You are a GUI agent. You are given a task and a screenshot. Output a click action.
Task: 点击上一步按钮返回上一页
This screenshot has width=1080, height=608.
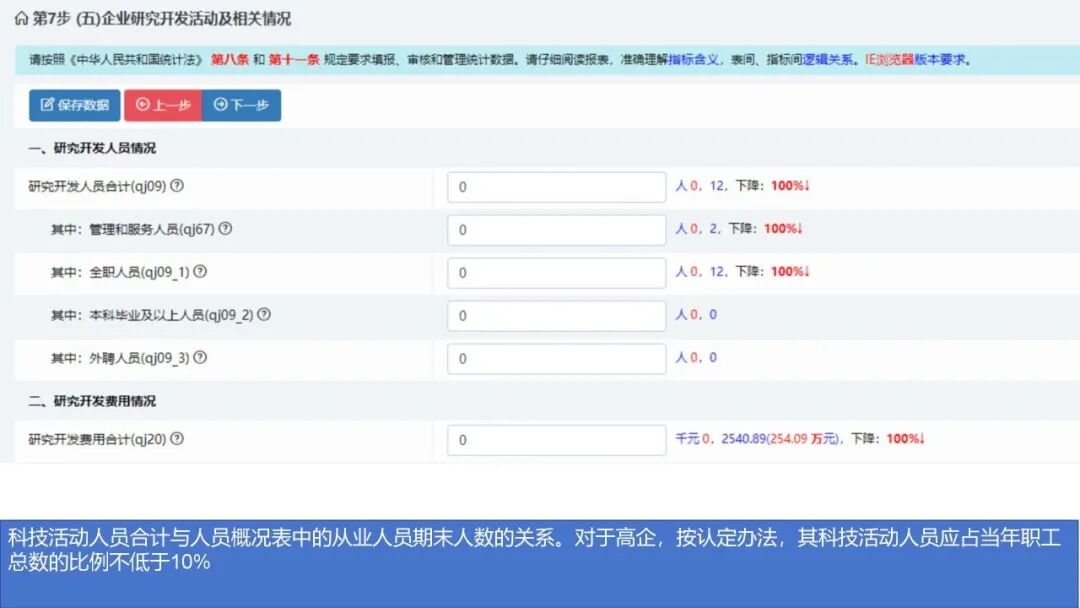[163, 103]
